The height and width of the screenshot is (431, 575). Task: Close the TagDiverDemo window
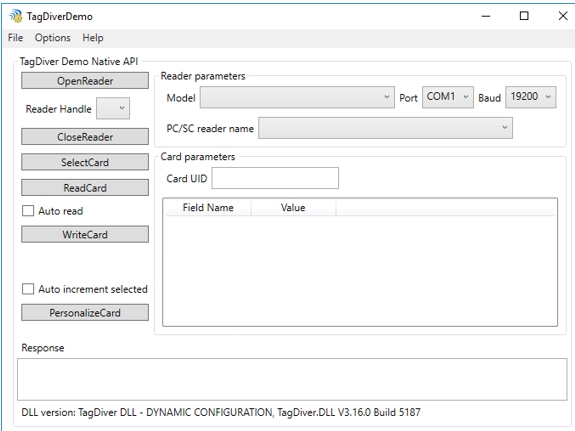click(563, 16)
